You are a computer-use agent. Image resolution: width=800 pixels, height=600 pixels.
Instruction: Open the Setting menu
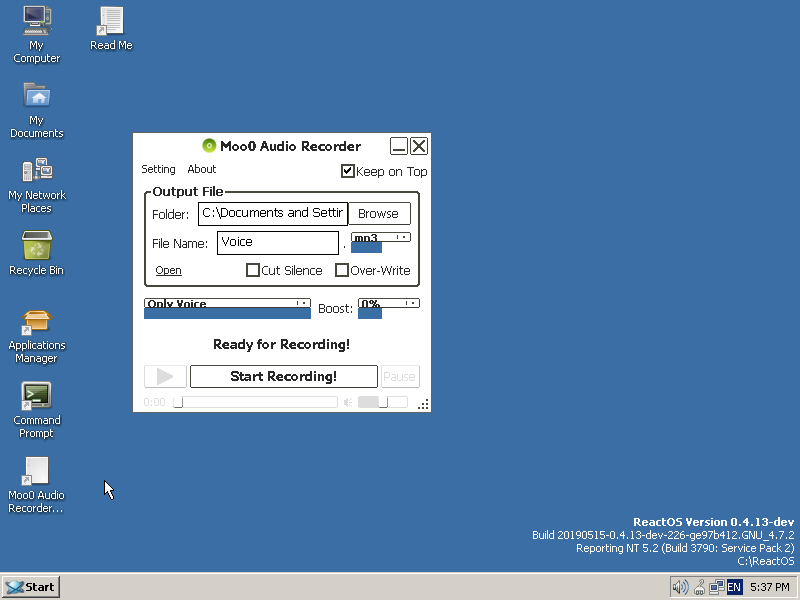158,169
